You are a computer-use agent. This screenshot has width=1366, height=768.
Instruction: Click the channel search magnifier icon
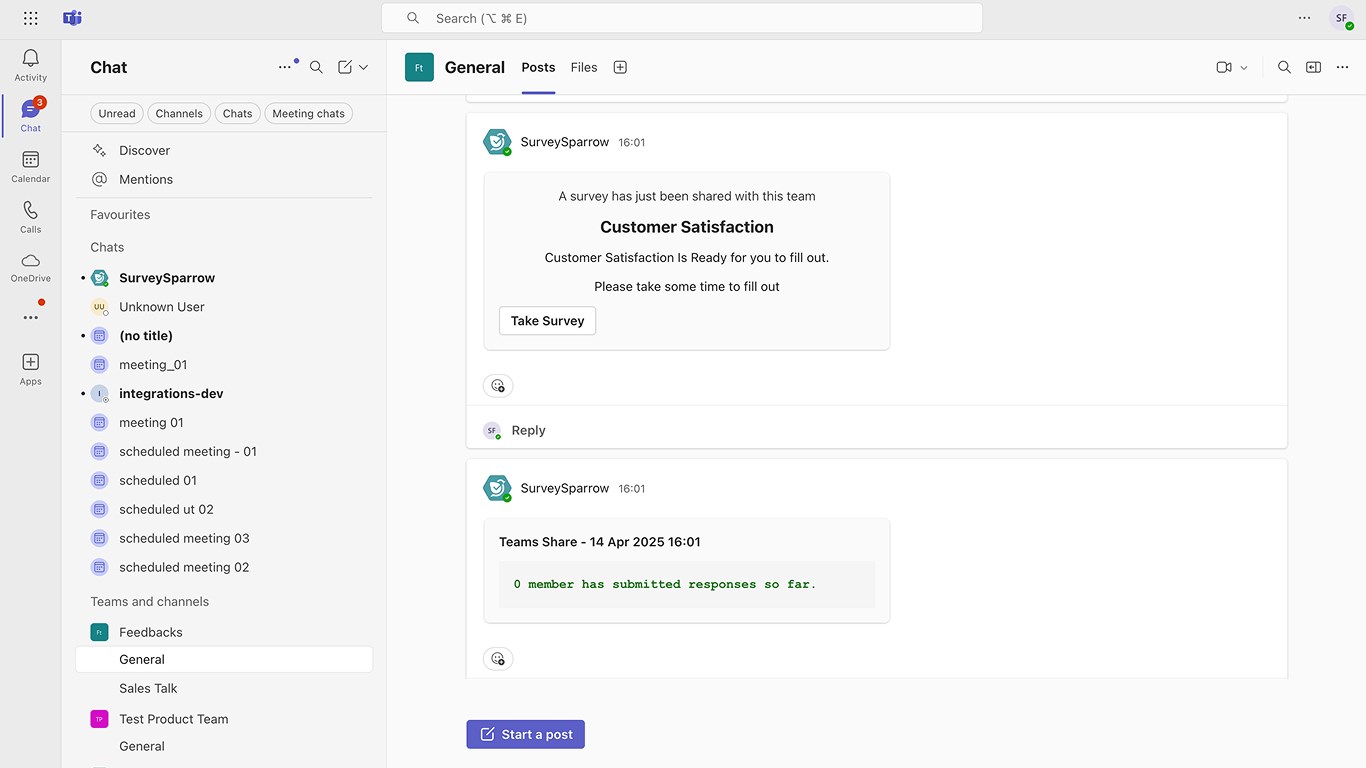pyautogui.click(x=1284, y=67)
